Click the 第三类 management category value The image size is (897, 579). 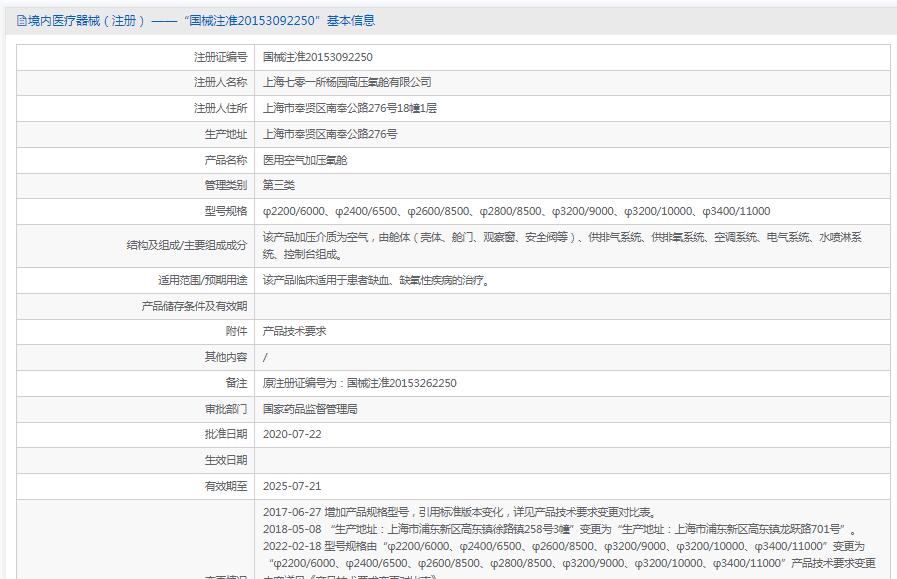pyautogui.click(x=279, y=185)
